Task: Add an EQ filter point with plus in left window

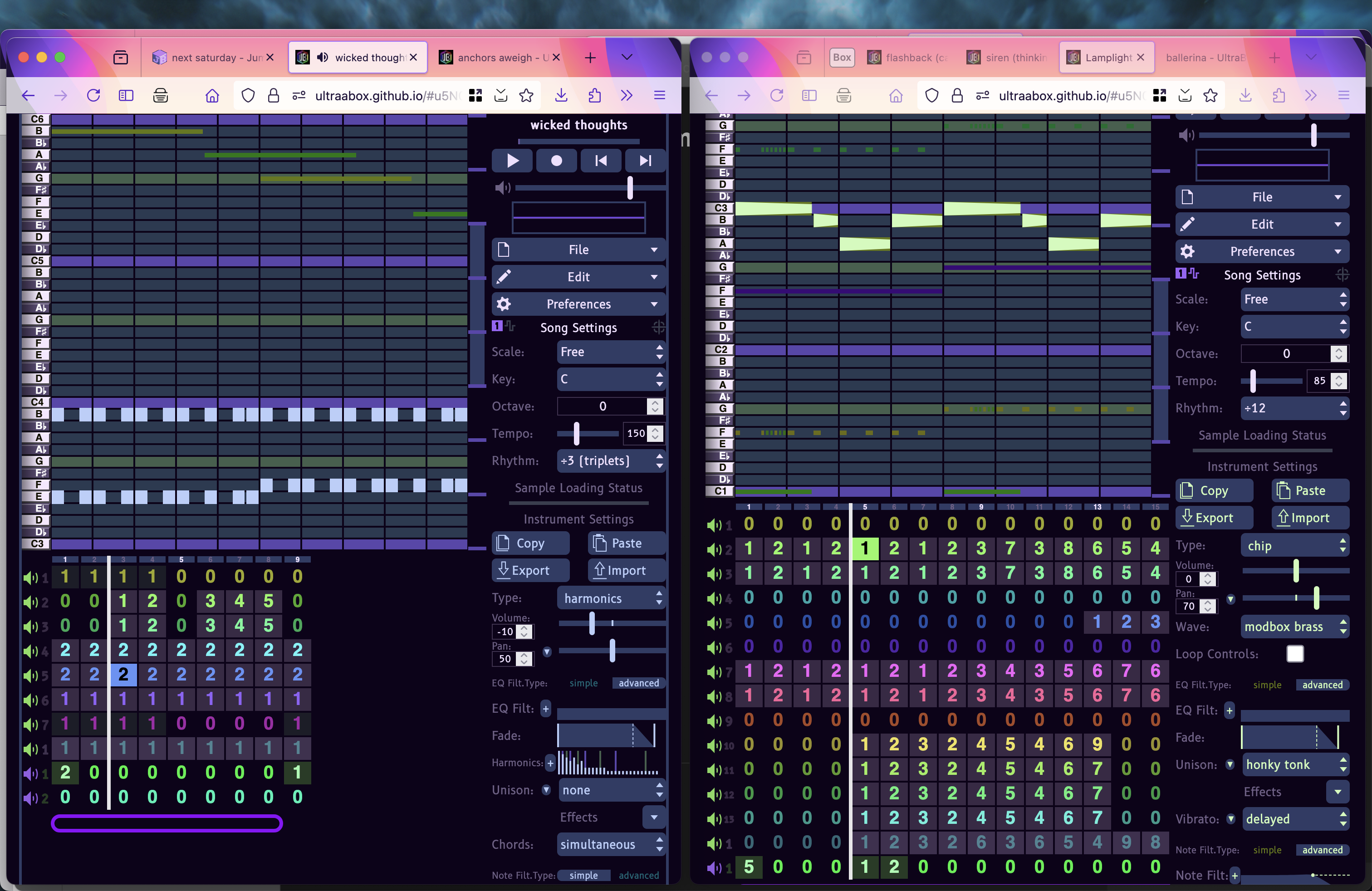Action: point(545,708)
